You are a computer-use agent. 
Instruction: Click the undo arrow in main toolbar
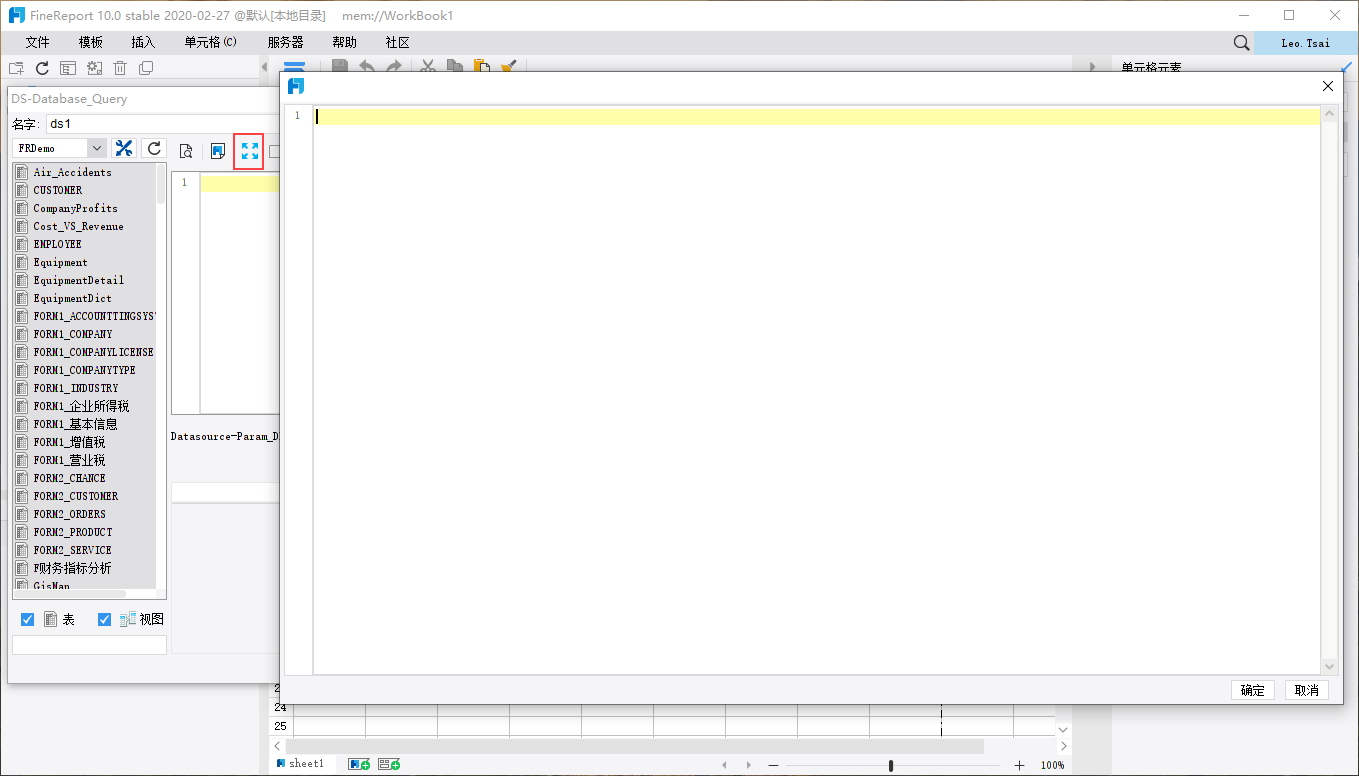tap(367, 67)
